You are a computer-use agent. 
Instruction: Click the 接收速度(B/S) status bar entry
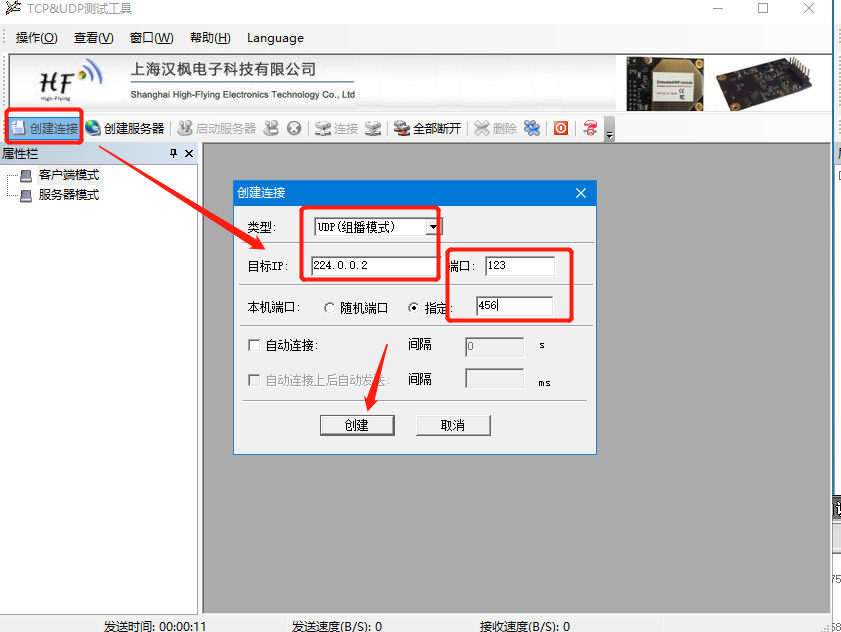(x=525, y=626)
